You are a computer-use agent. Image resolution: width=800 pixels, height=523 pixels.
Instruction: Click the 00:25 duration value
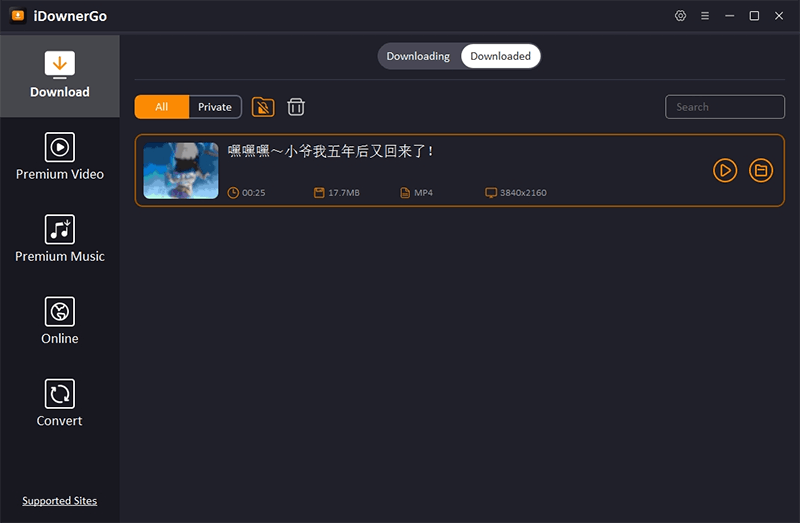(x=254, y=192)
